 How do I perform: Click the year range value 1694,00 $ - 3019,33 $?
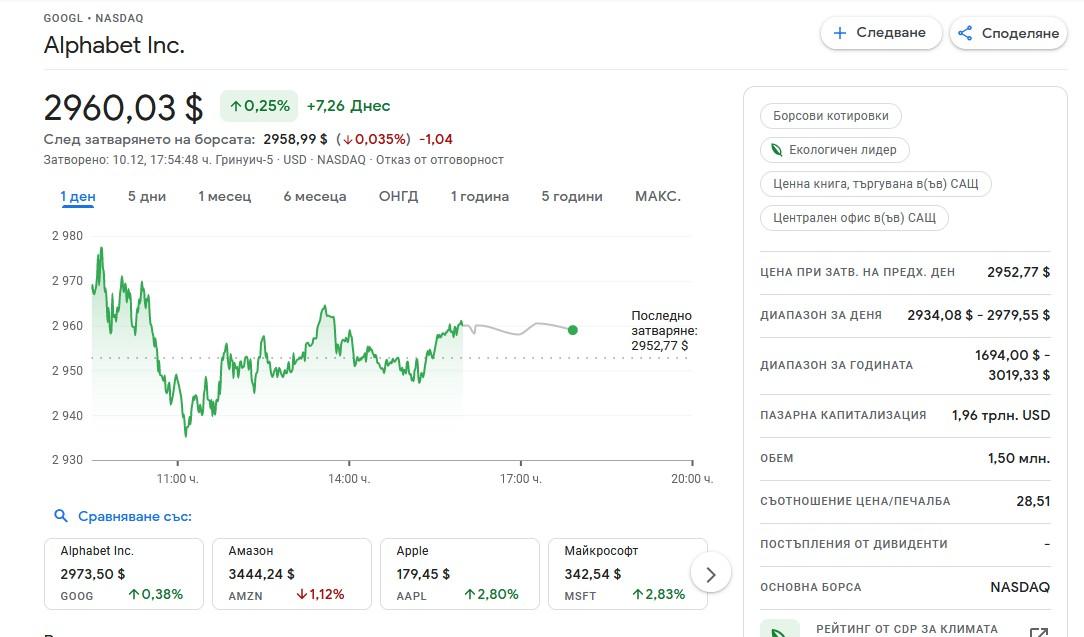click(x=1012, y=364)
